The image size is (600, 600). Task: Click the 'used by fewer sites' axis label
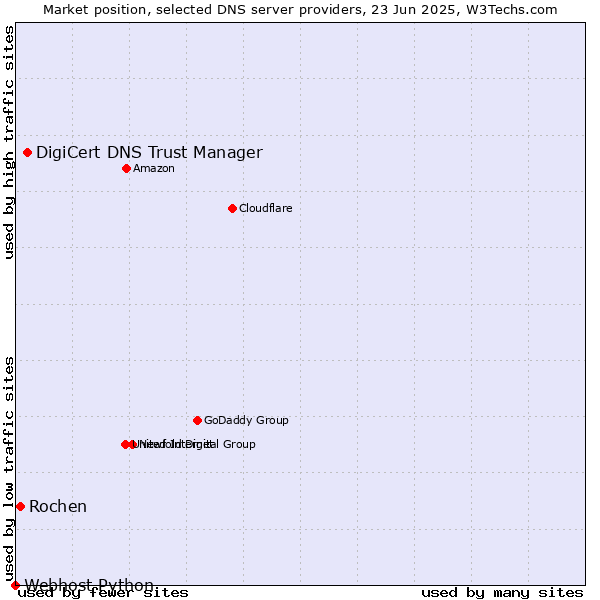(103, 593)
